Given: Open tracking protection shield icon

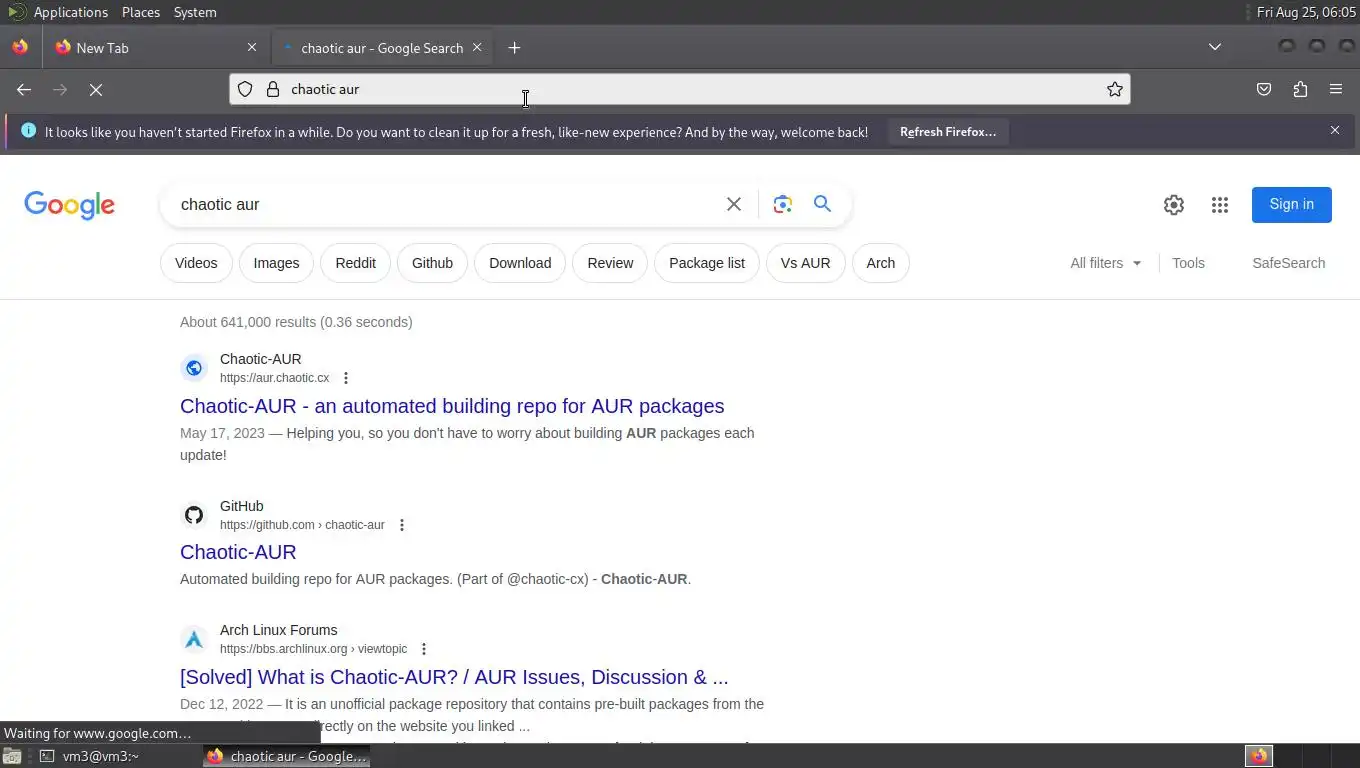Looking at the screenshot, I should (245, 89).
